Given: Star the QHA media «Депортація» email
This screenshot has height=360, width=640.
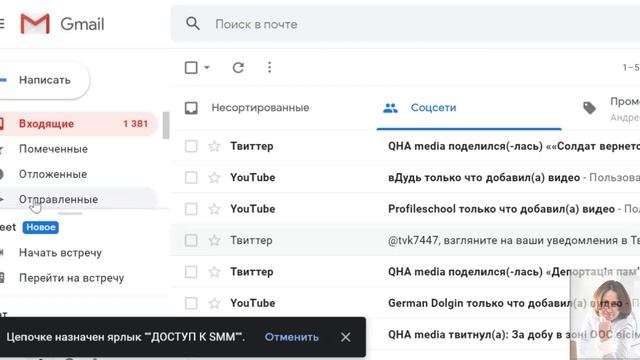Looking at the screenshot, I should [x=214, y=272].
